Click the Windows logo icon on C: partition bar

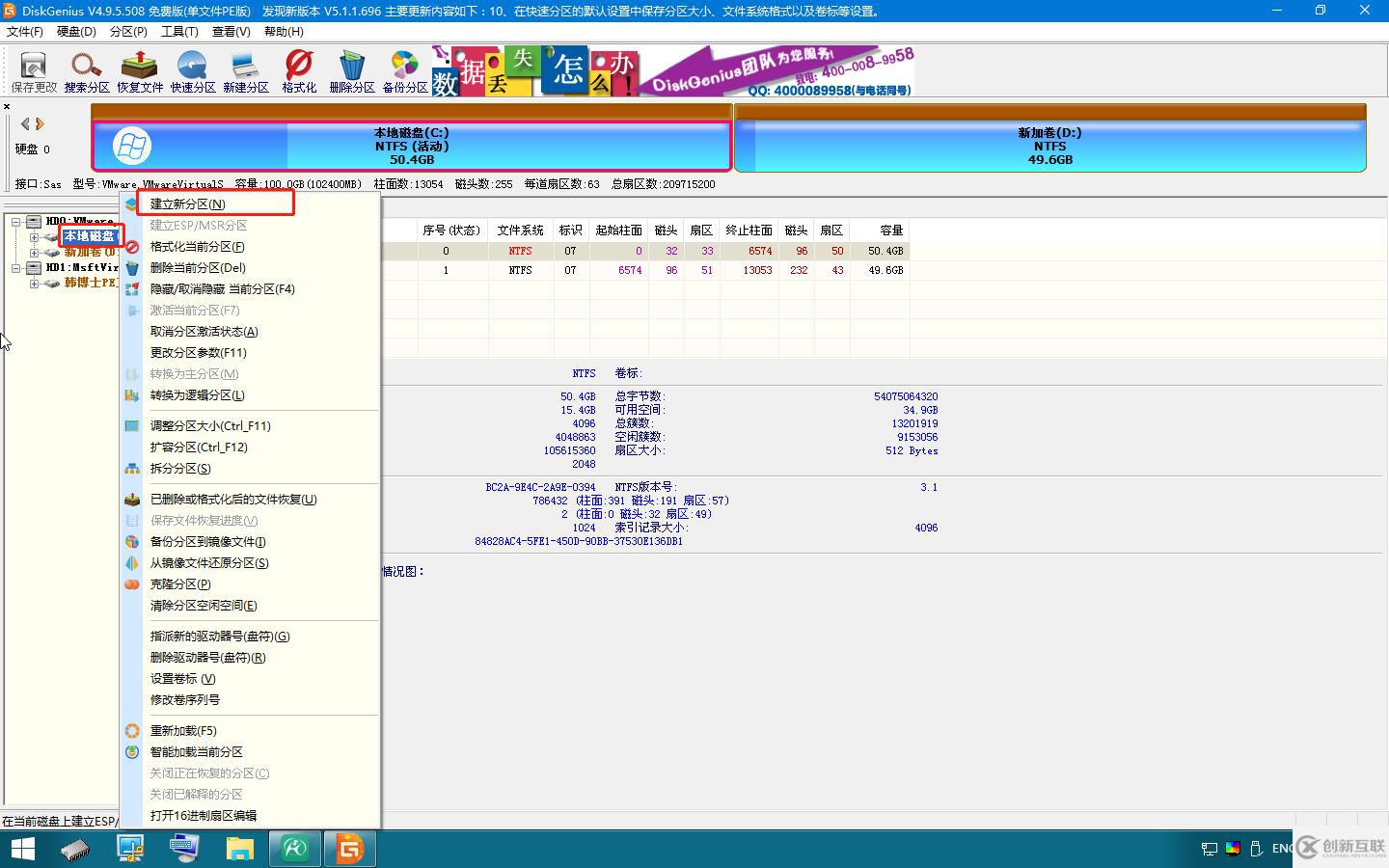pyautogui.click(x=131, y=146)
